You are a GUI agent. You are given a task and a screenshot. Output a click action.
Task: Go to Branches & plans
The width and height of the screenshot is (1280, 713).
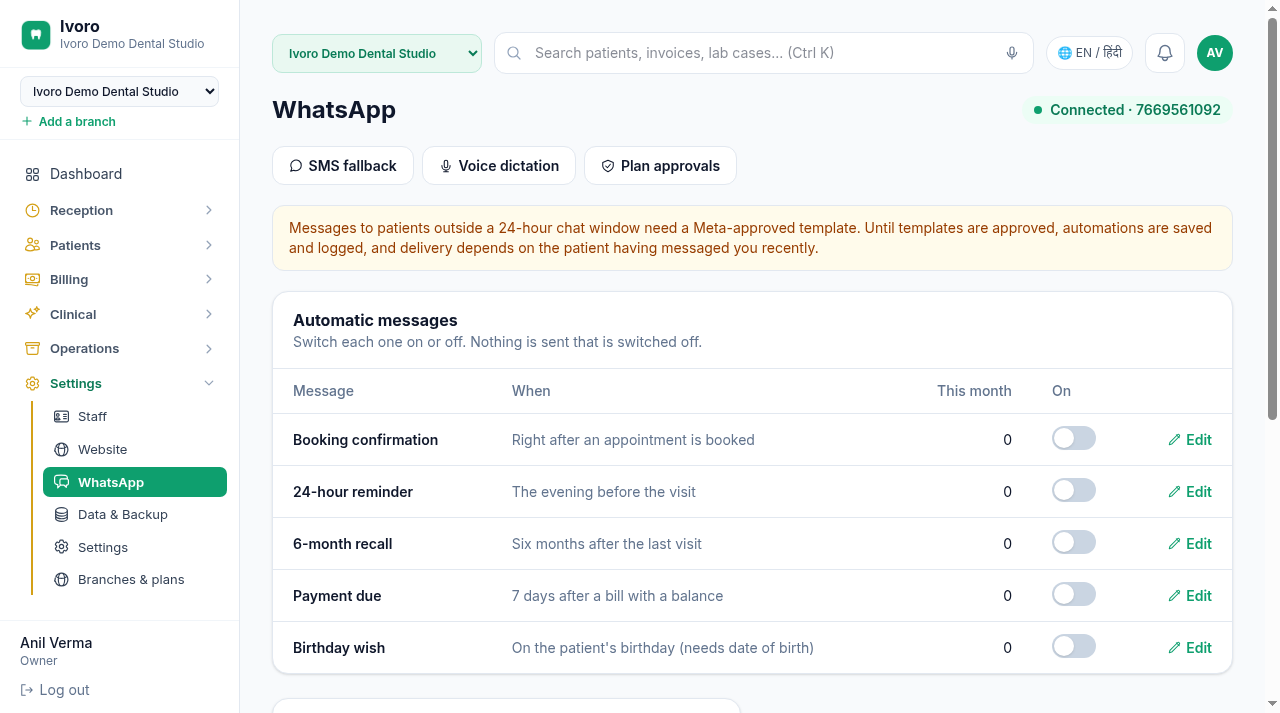135,579
